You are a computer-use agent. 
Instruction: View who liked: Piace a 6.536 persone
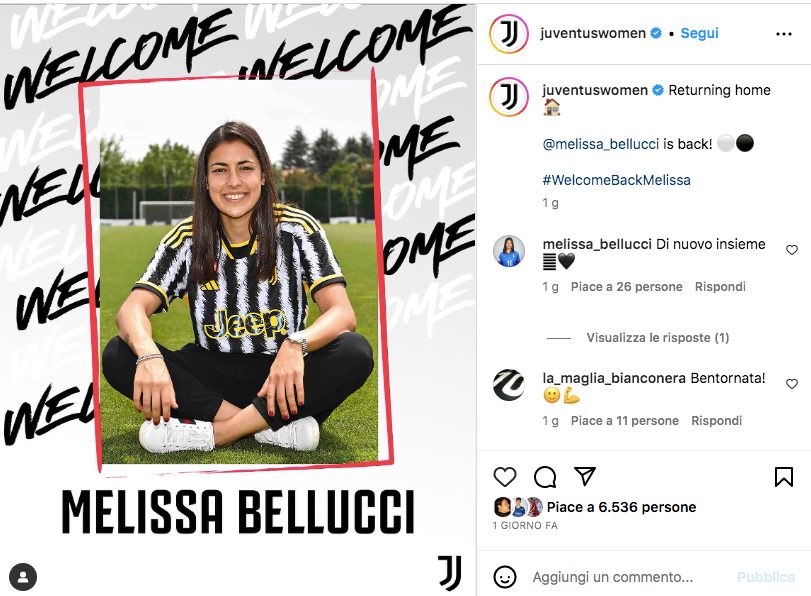click(x=621, y=507)
